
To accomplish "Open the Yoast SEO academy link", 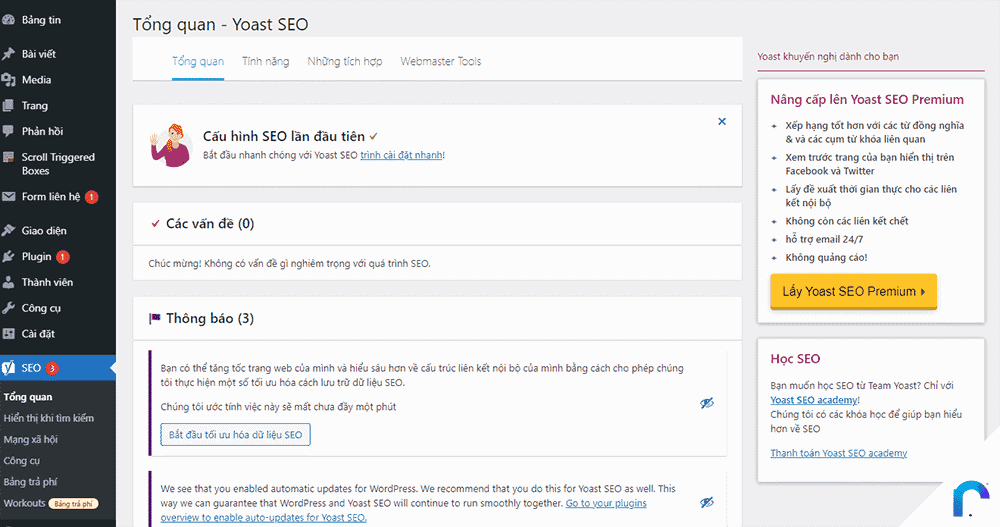I will pos(814,400).
